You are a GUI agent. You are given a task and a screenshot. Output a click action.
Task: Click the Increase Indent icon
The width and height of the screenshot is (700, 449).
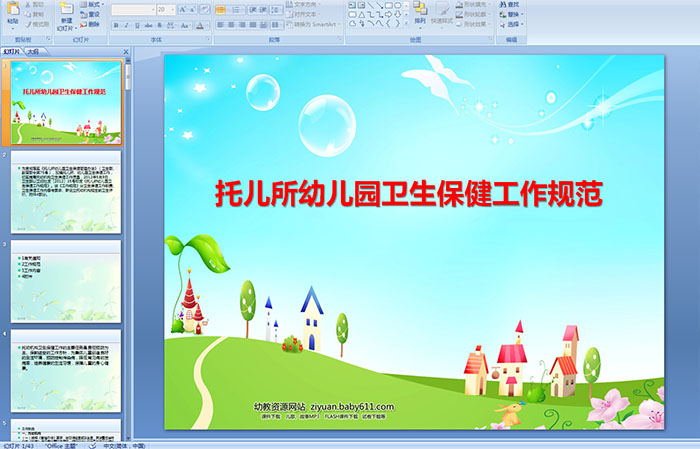[x=263, y=9]
